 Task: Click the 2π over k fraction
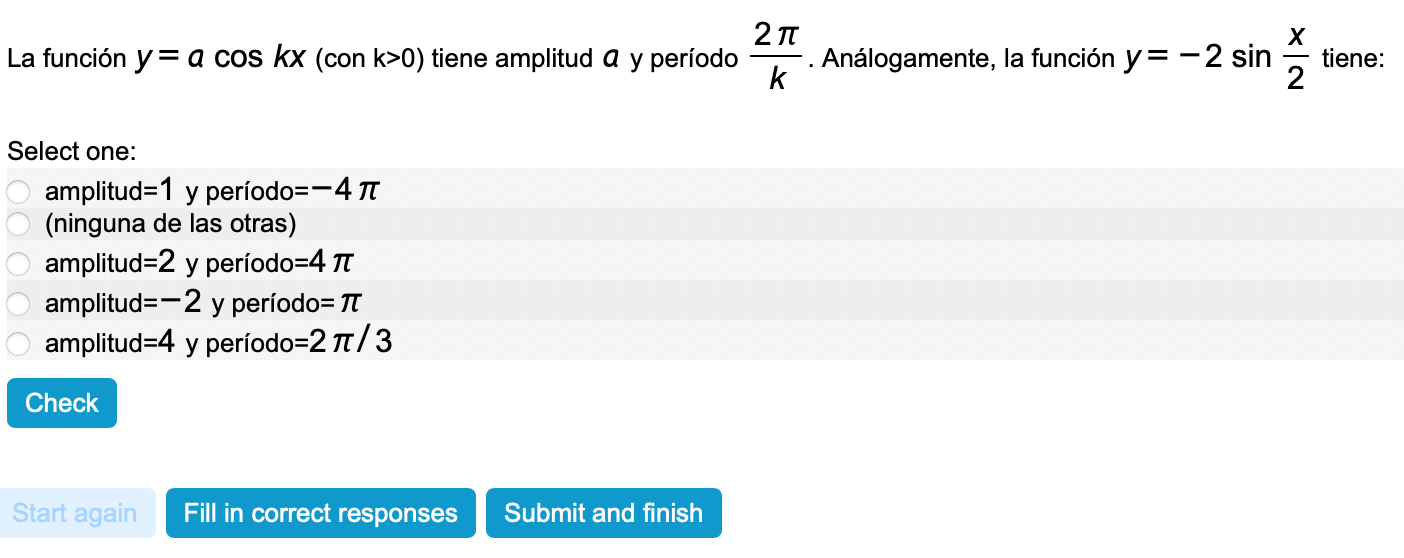coord(775,58)
